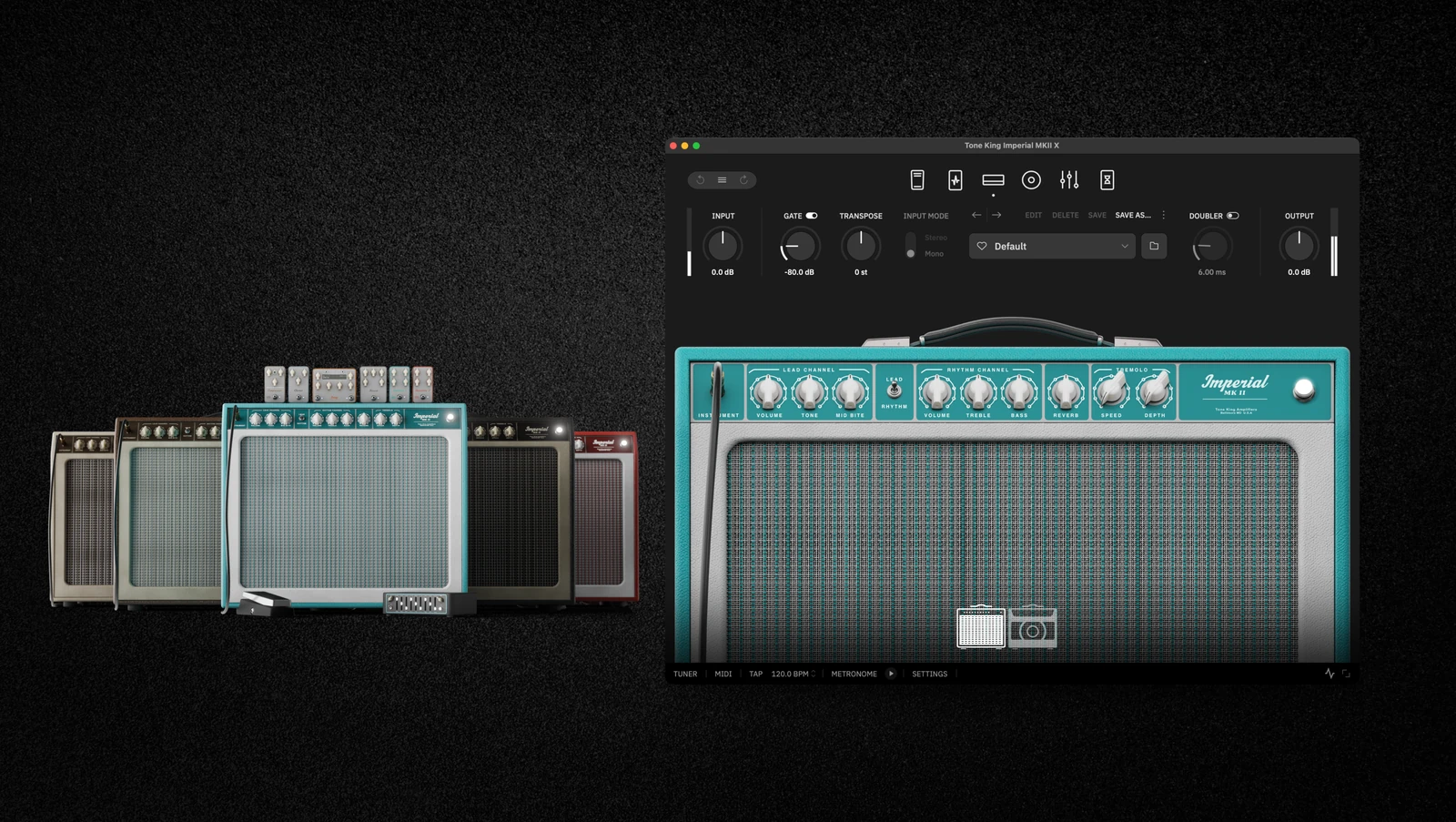The image size is (1456, 822).
Task: Open the preset browser folder icon
Action: pyautogui.click(x=1154, y=246)
